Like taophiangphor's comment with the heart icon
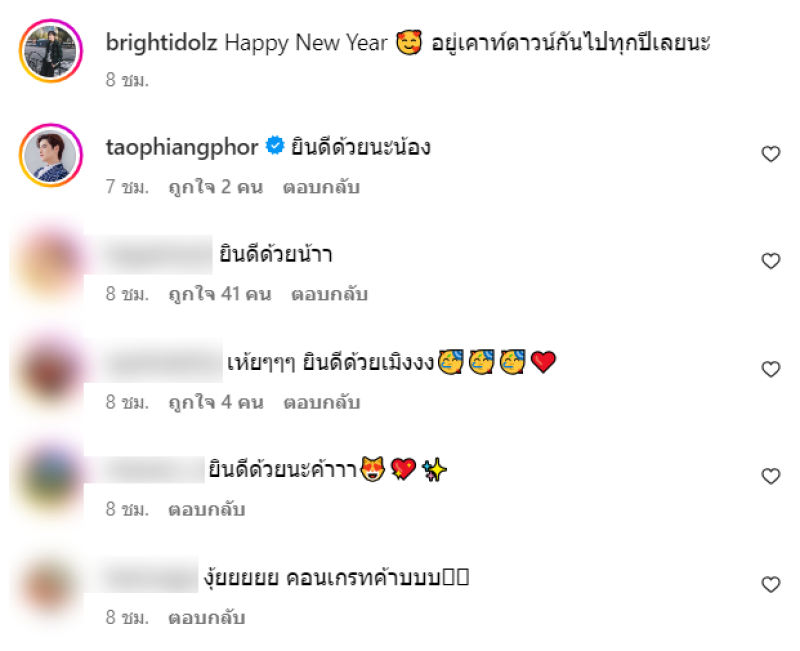 coord(770,154)
